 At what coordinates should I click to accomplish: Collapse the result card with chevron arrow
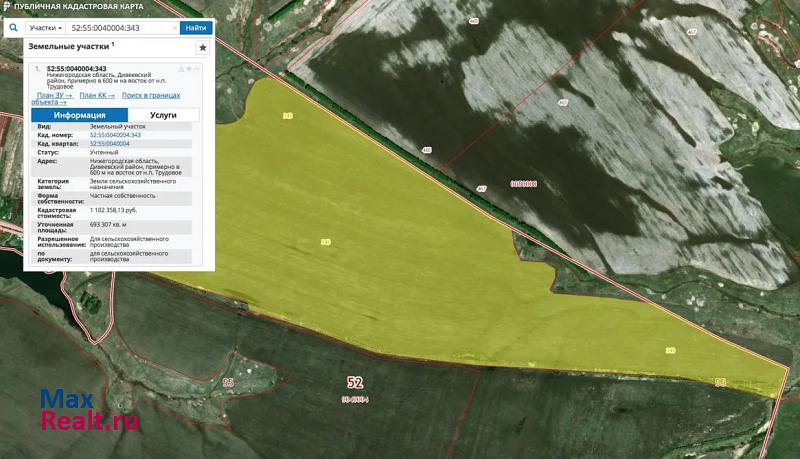(199, 69)
